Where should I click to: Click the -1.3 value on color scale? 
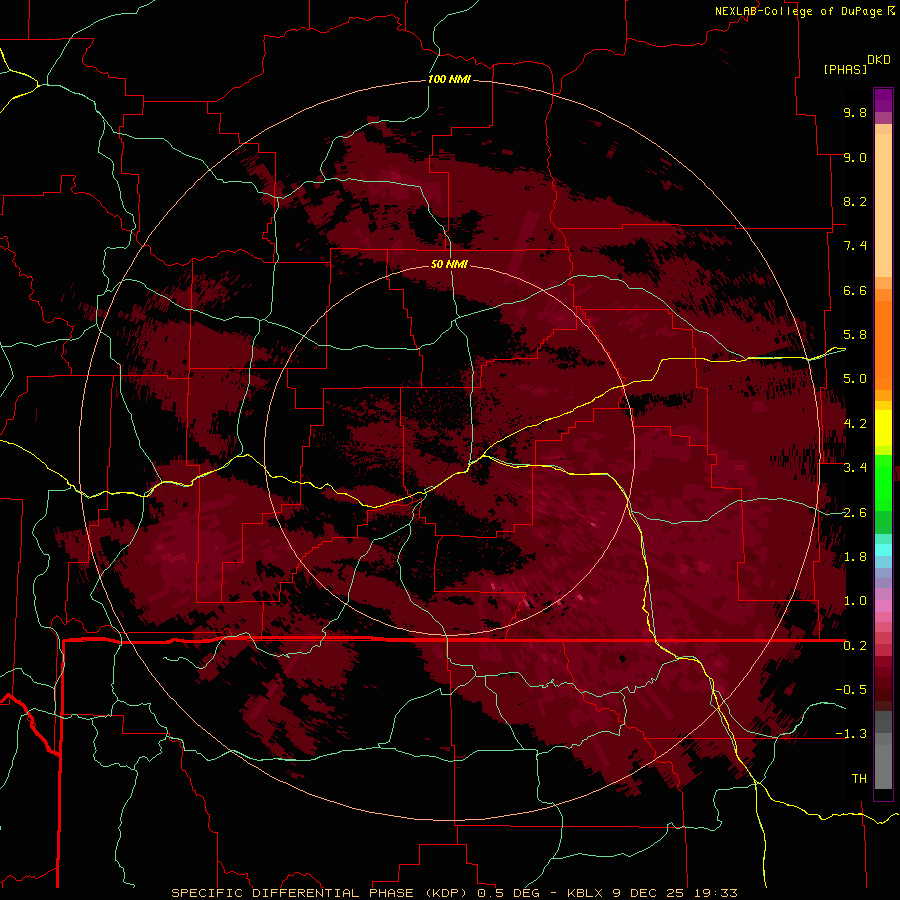click(851, 734)
